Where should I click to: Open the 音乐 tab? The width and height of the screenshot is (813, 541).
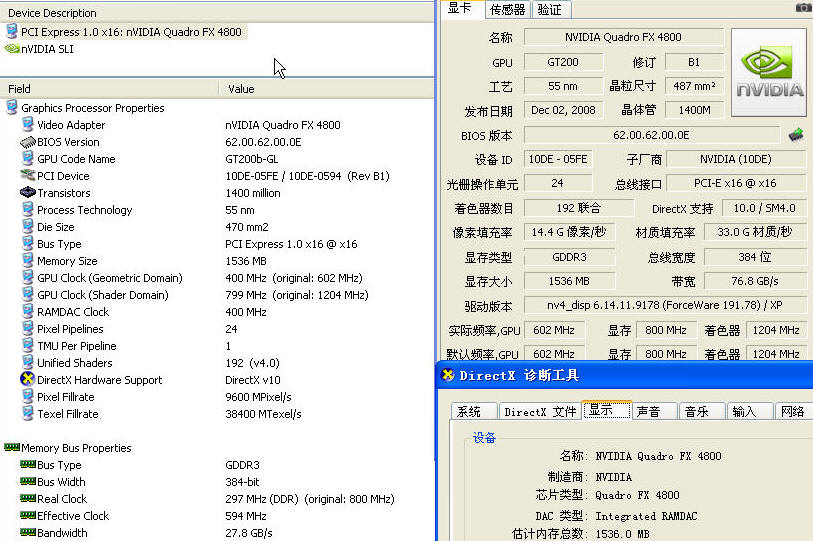(x=702, y=411)
